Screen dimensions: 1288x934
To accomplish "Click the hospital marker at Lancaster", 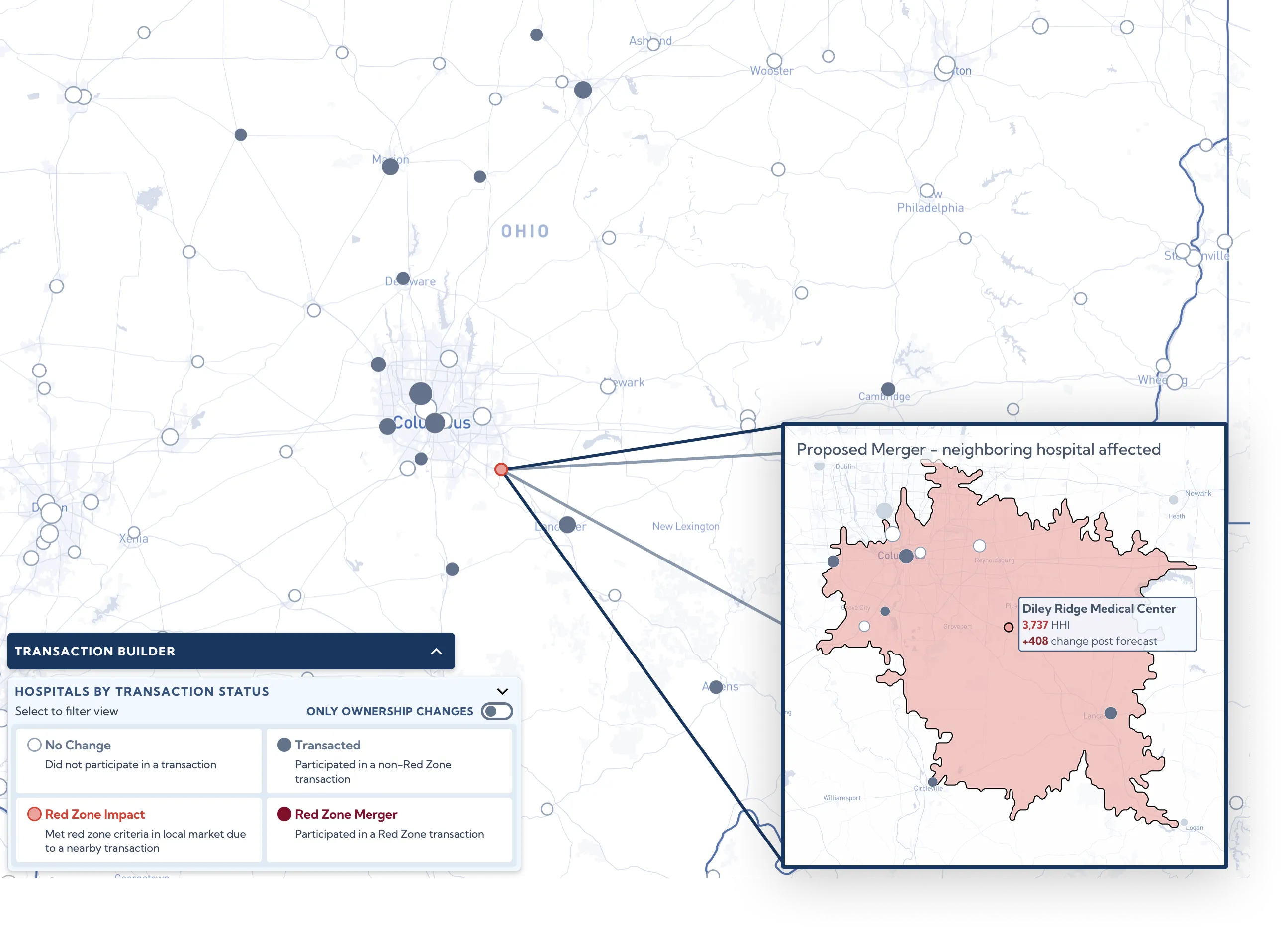I will [x=567, y=525].
